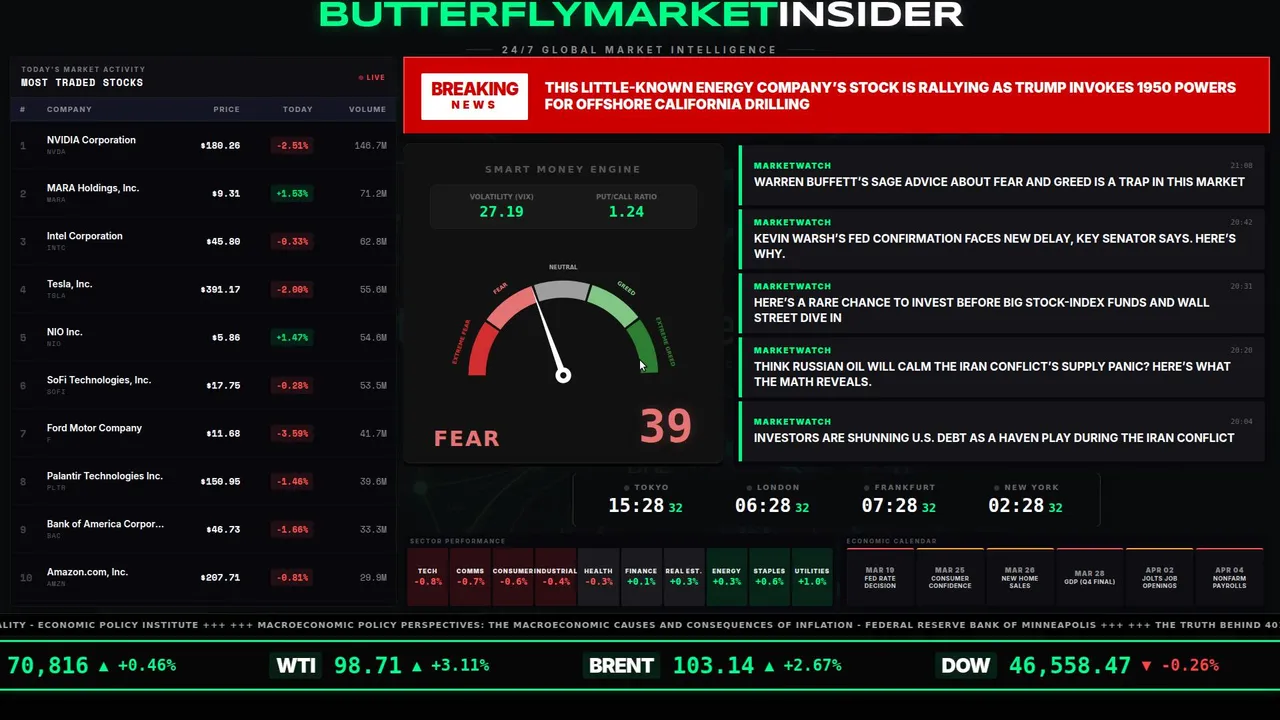Screen dimensions: 1280x720
Task: Select the UTILITIES sector tile
Action: tap(811, 577)
